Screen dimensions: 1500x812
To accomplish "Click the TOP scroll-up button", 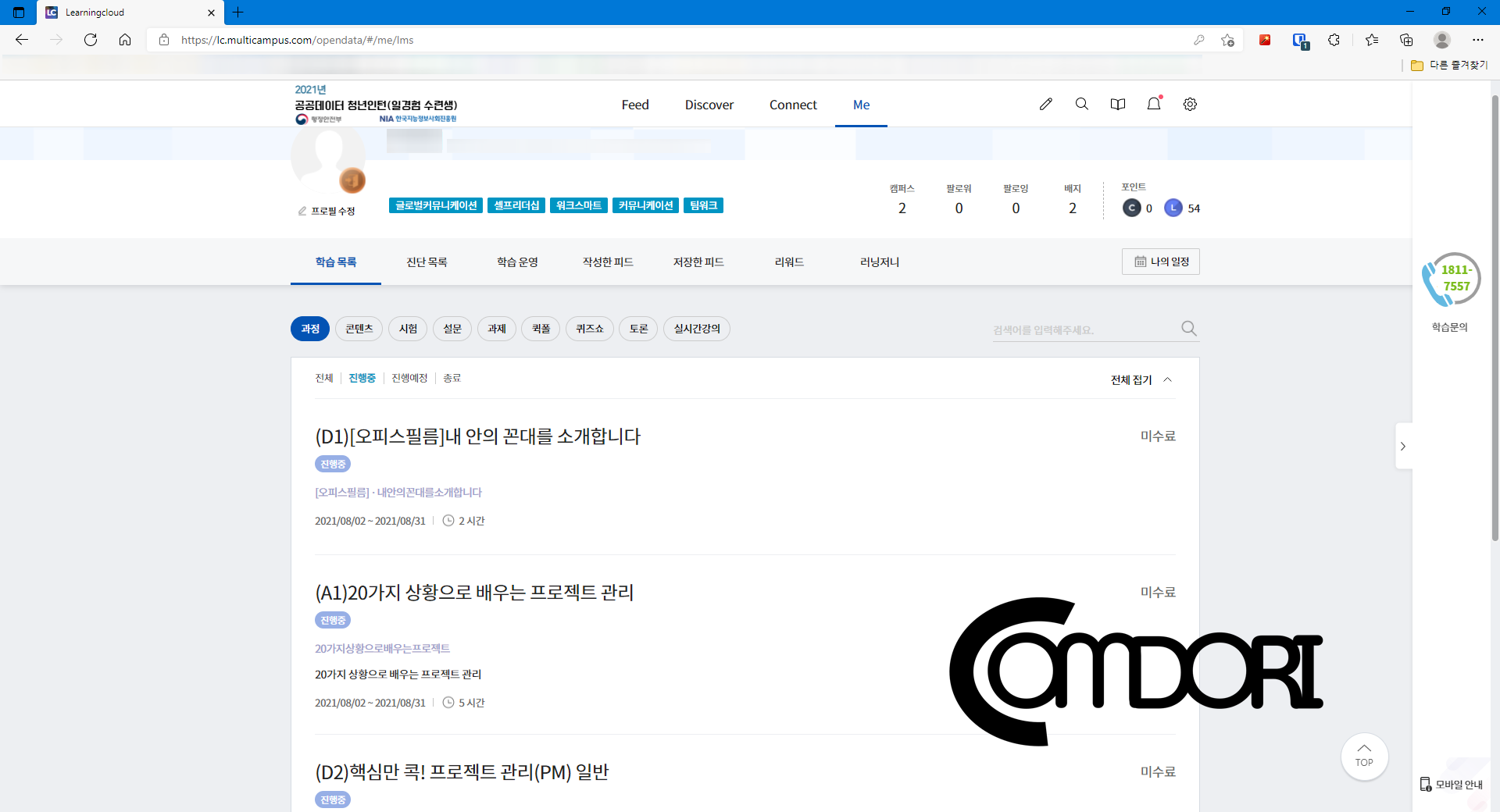I will pyautogui.click(x=1364, y=756).
